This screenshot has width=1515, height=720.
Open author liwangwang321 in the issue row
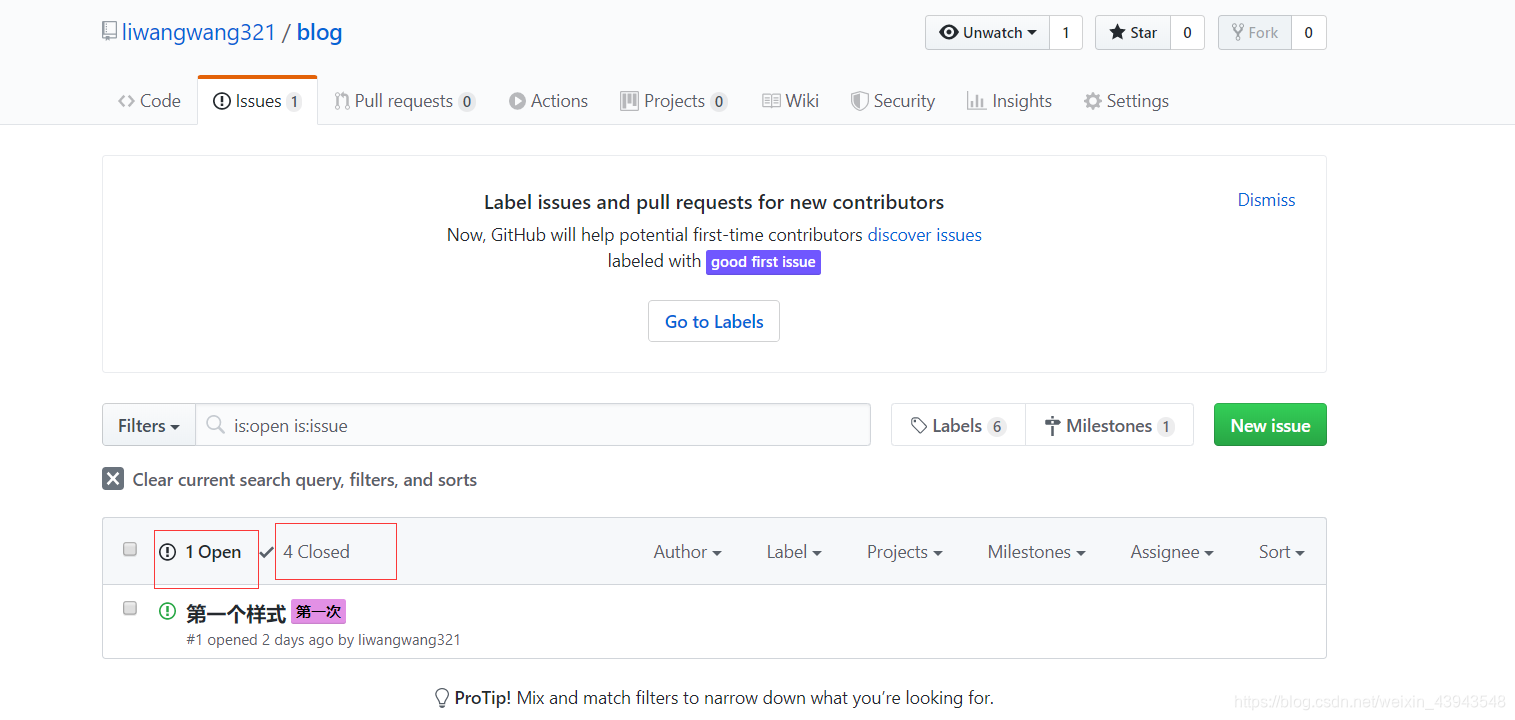409,640
